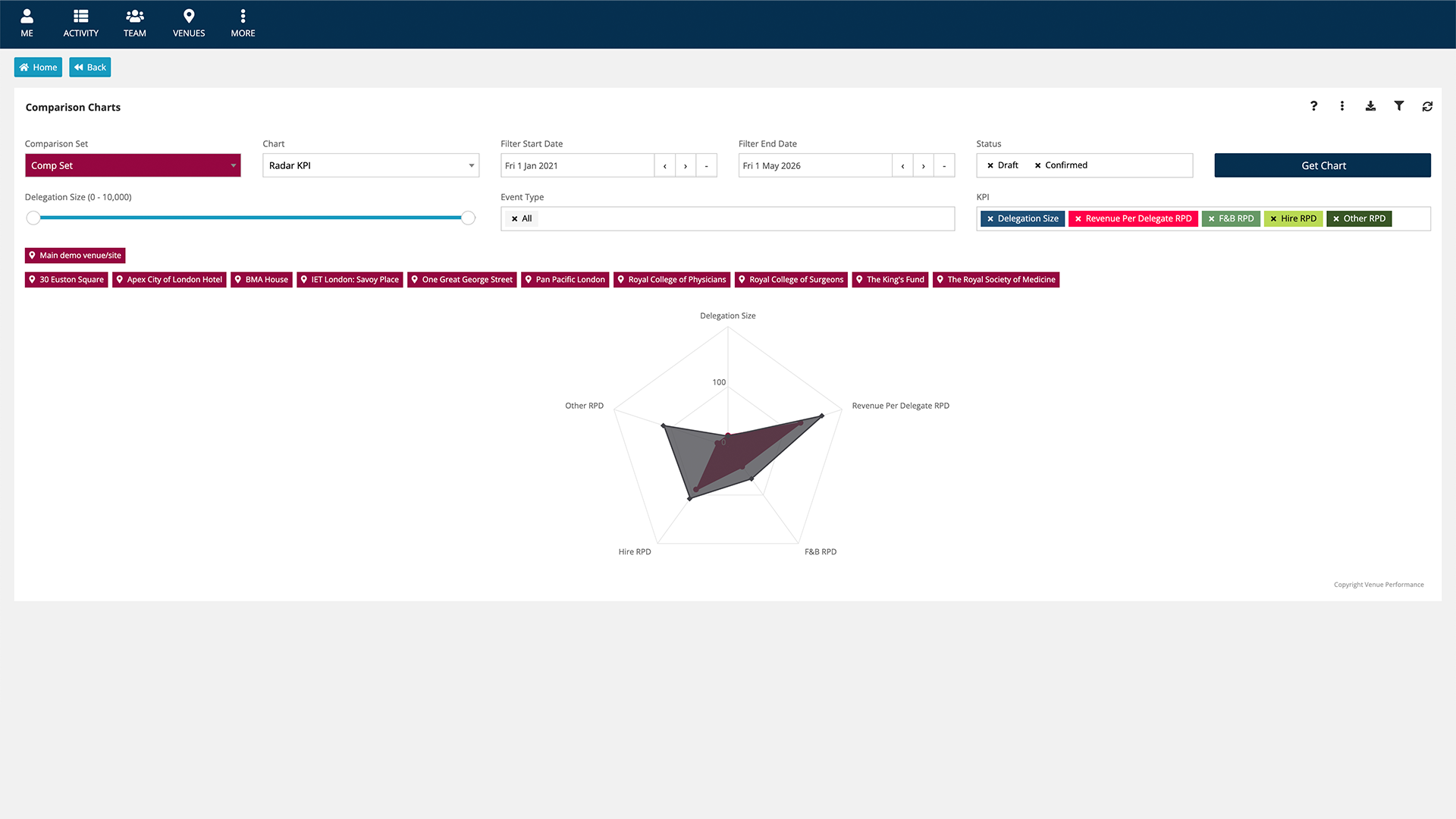
Task: Expand the Comparison Set dropdown
Action: tap(133, 165)
